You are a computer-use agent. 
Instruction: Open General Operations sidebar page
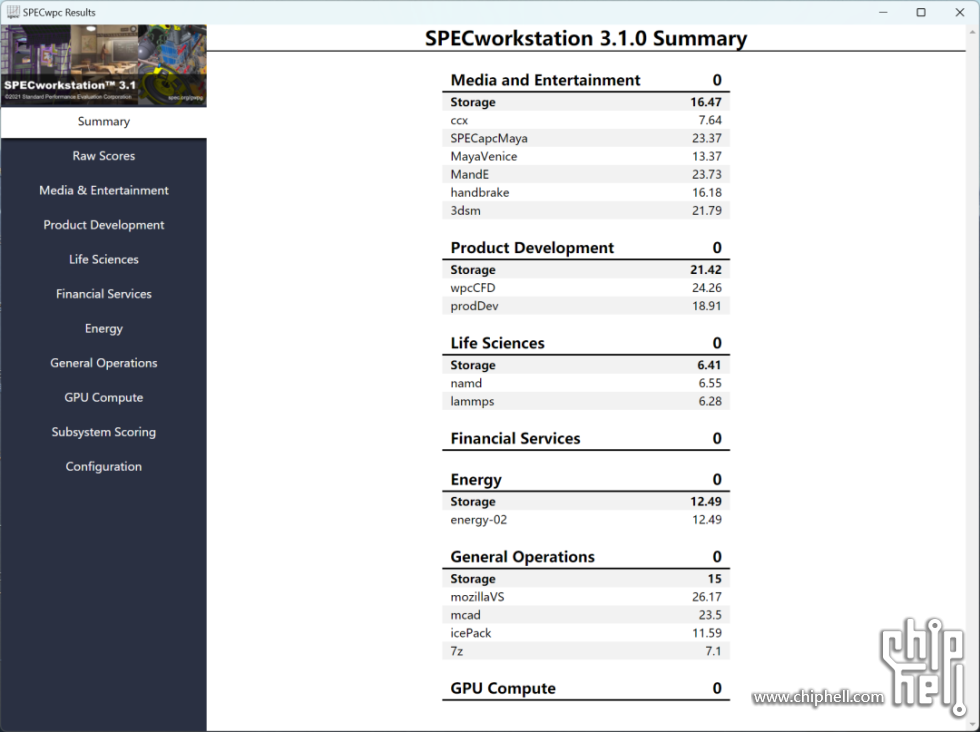(x=104, y=363)
